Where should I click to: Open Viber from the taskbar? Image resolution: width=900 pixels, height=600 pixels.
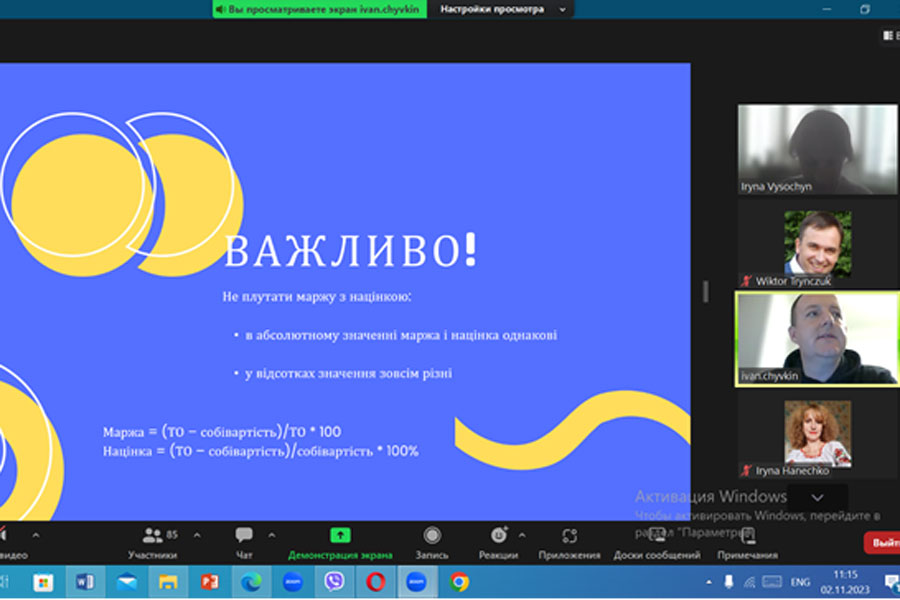pyautogui.click(x=334, y=582)
